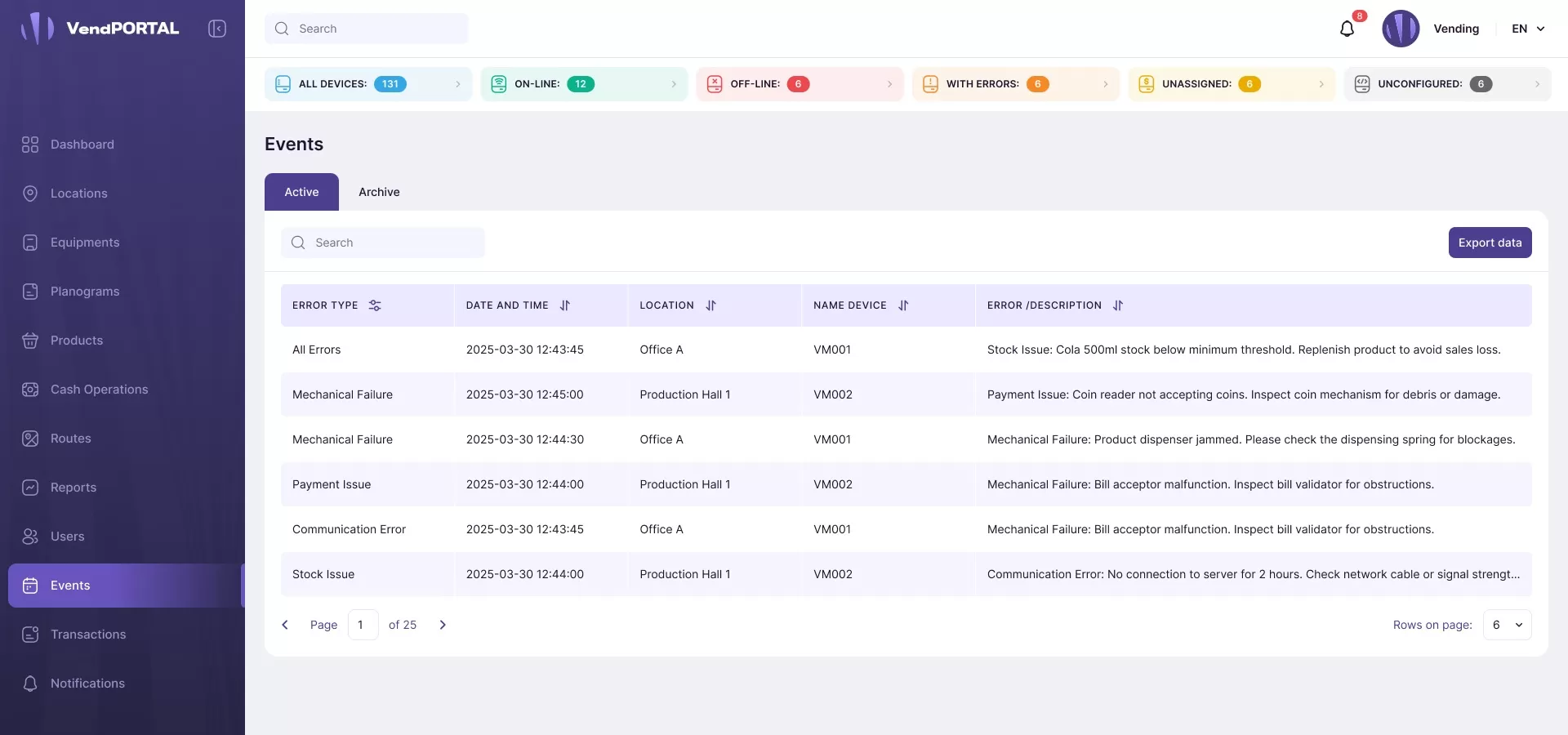1568x735 pixels.
Task: Click the Vending user avatar
Action: click(x=1401, y=29)
